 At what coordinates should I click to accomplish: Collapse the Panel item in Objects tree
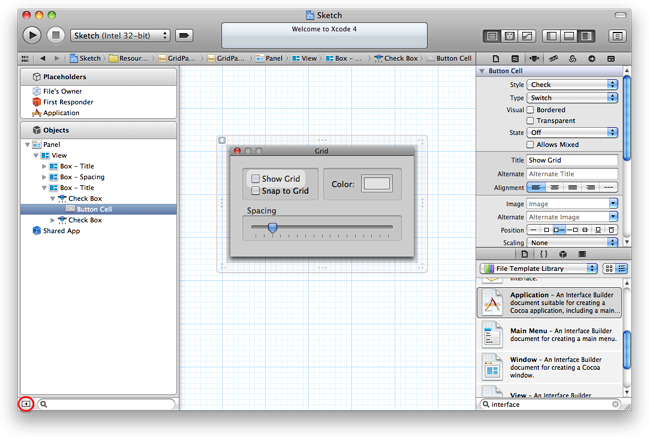pyautogui.click(x=27, y=145)
